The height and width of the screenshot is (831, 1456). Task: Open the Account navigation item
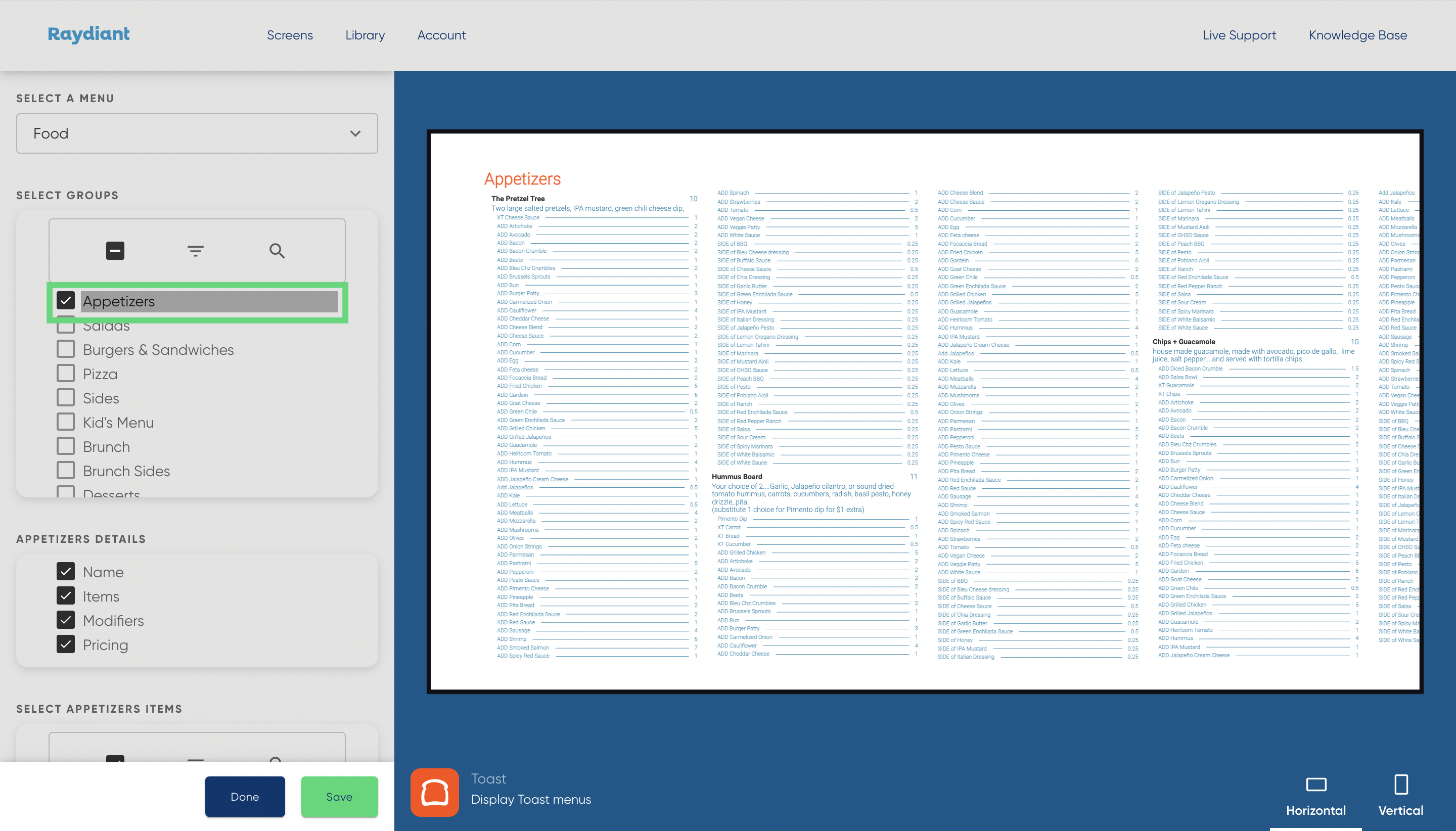coord(441,35)
